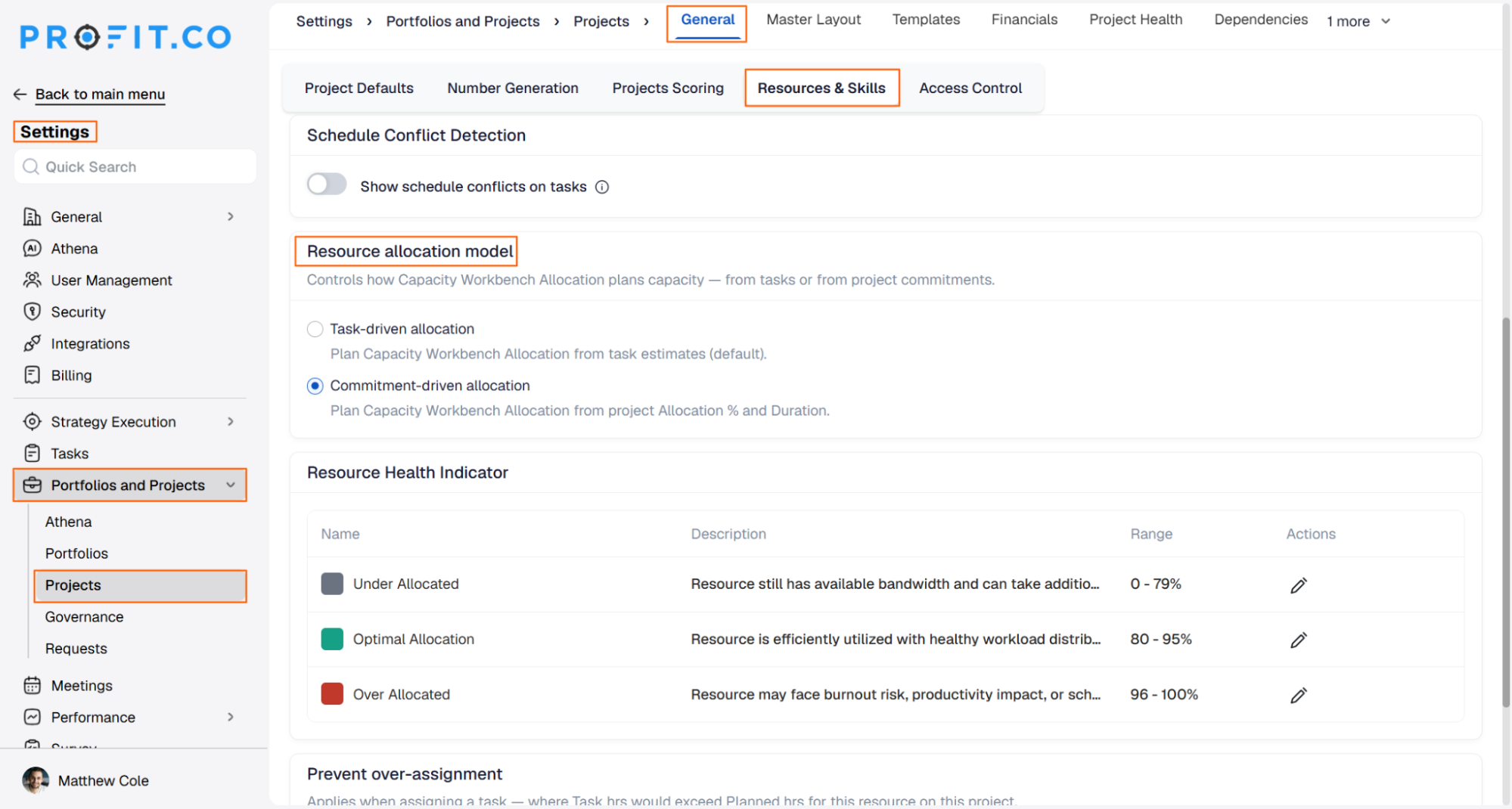
Task: Open the Financials tab
Action: (x=1024, y=20)
